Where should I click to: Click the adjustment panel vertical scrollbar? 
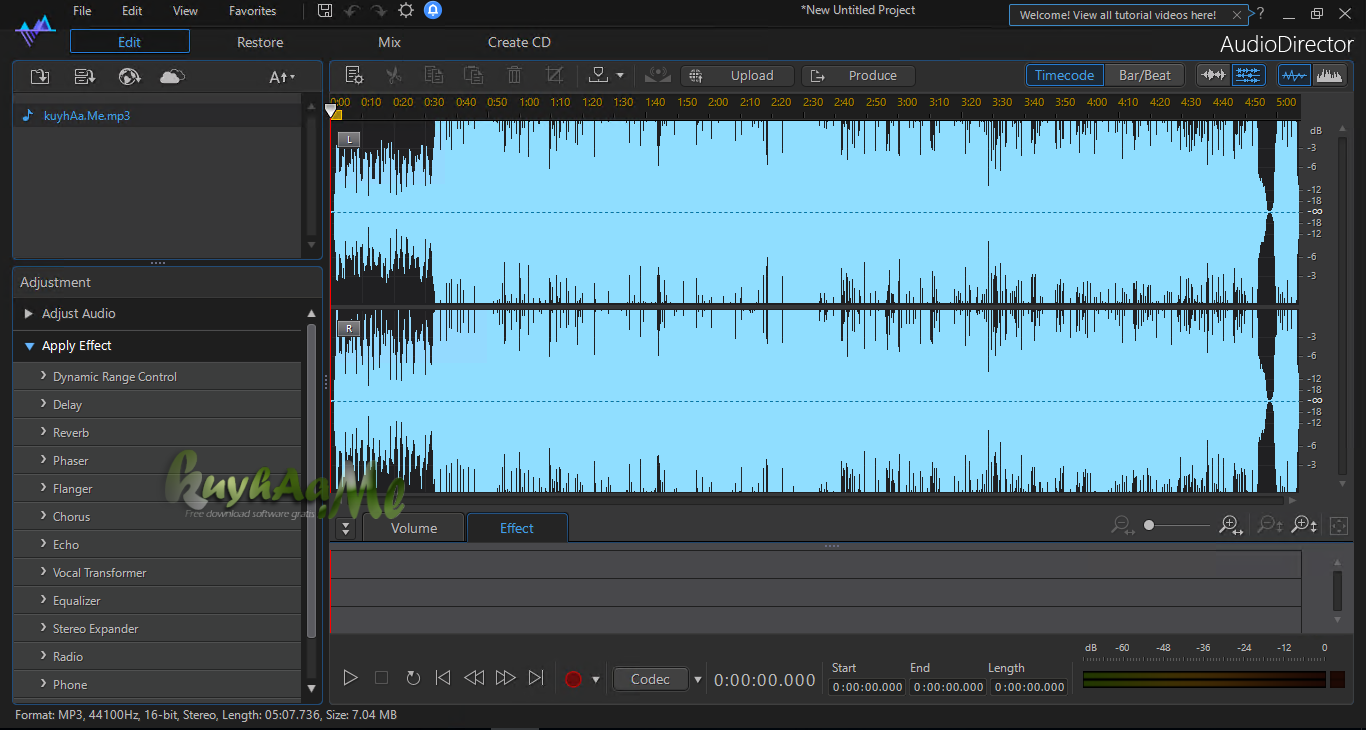point(311,481)
